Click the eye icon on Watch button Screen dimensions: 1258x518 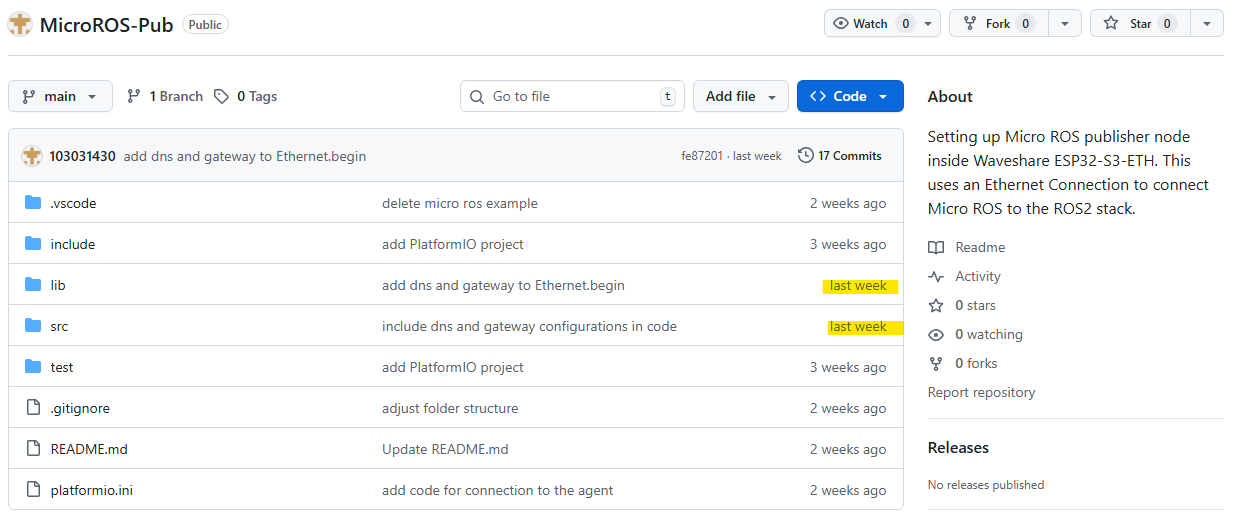coord(841,24)
